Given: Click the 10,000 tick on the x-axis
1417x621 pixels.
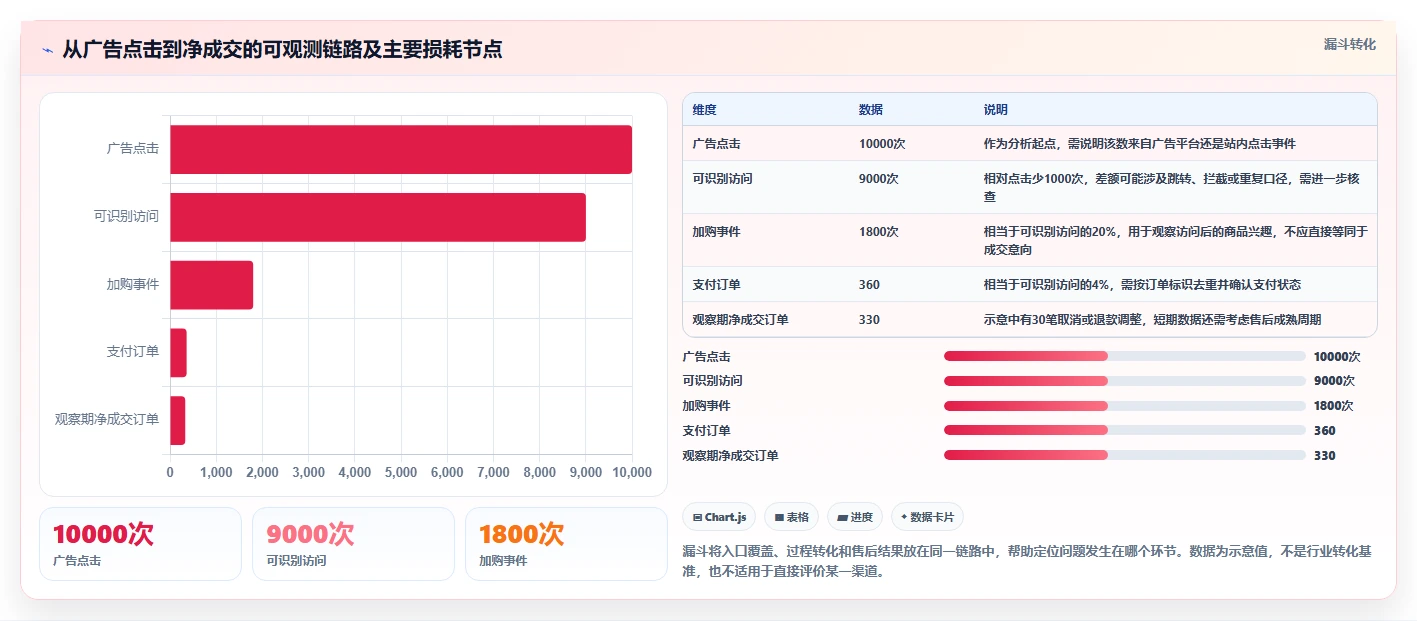Looking at the screenshot, I should [x=632, y=472].
